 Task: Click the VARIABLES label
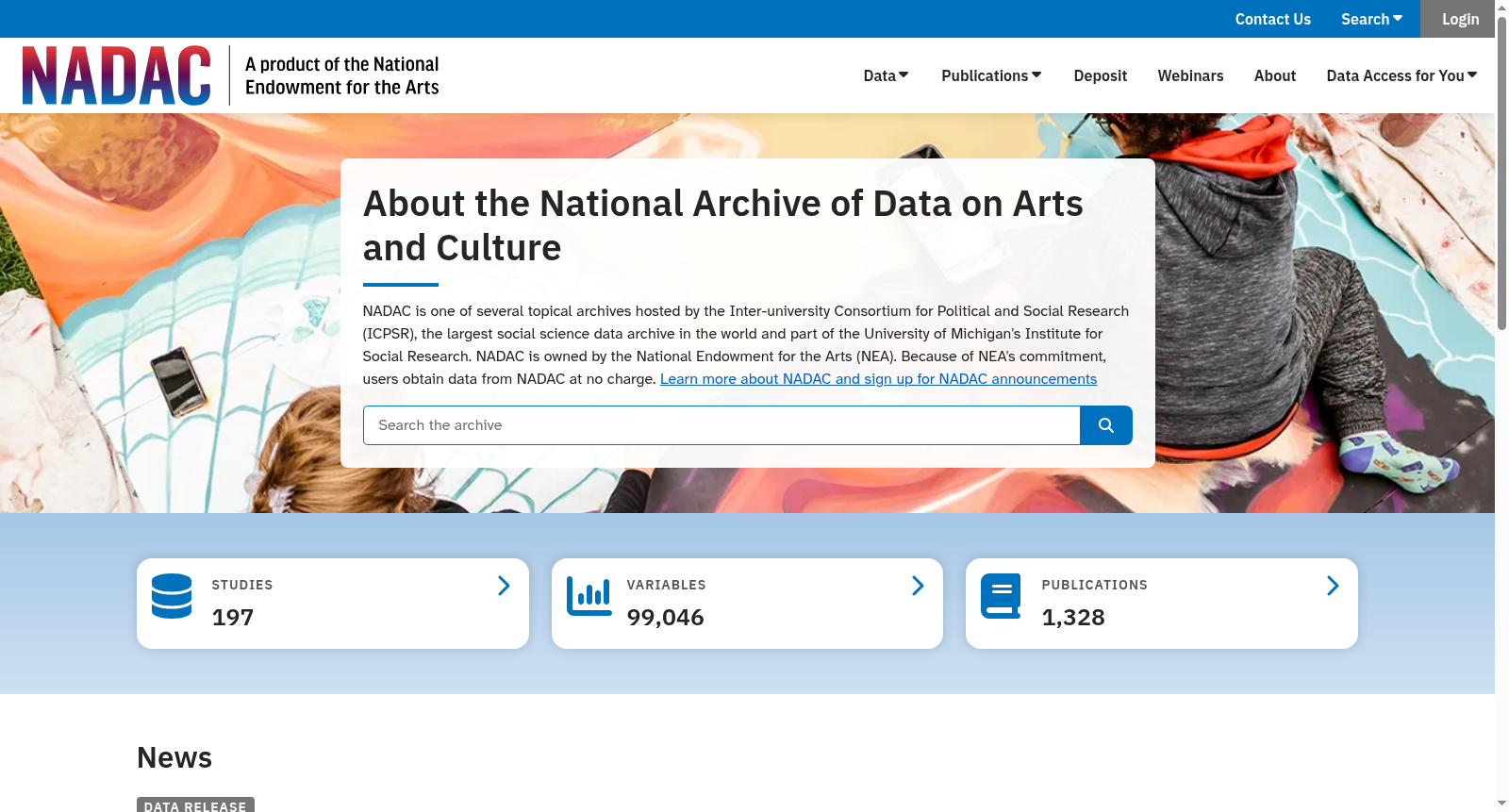pos(666,585)
